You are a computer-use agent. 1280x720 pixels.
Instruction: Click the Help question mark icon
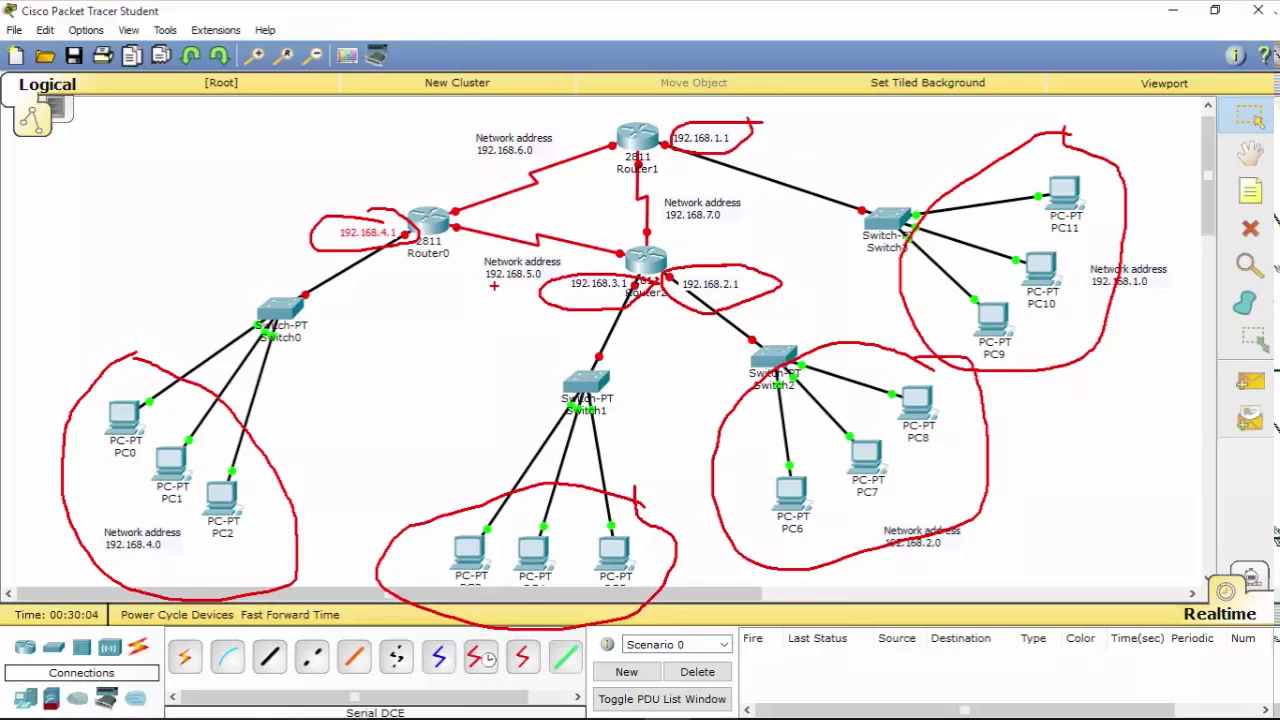click(x=1265, y=56)
